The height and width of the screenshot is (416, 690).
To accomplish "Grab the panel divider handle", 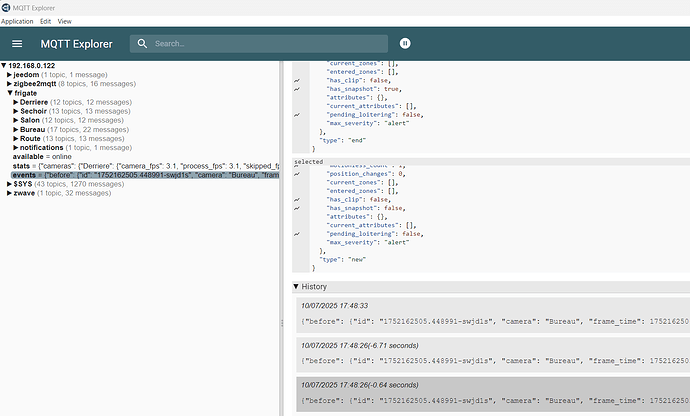I will coord(282,324).
